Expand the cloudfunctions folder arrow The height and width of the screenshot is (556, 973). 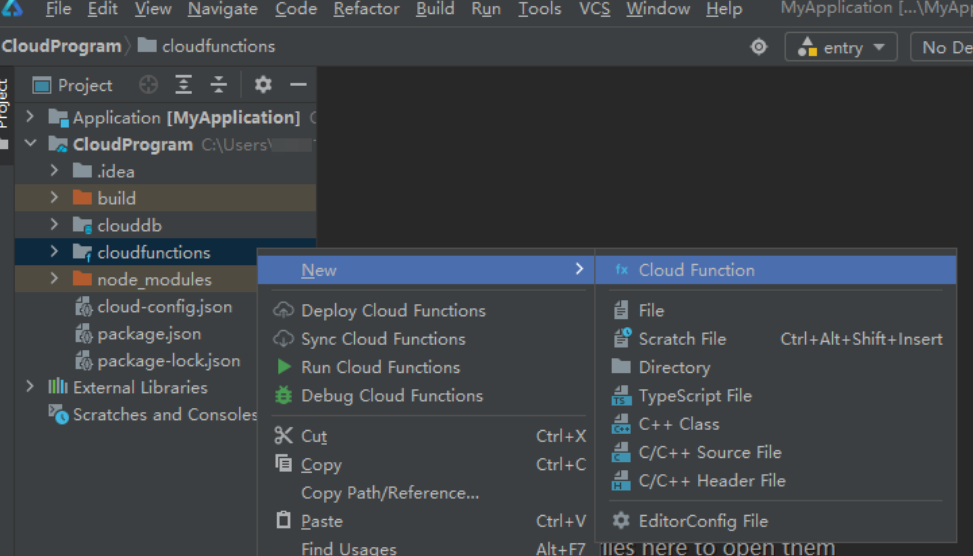click(x=55, y=252)
